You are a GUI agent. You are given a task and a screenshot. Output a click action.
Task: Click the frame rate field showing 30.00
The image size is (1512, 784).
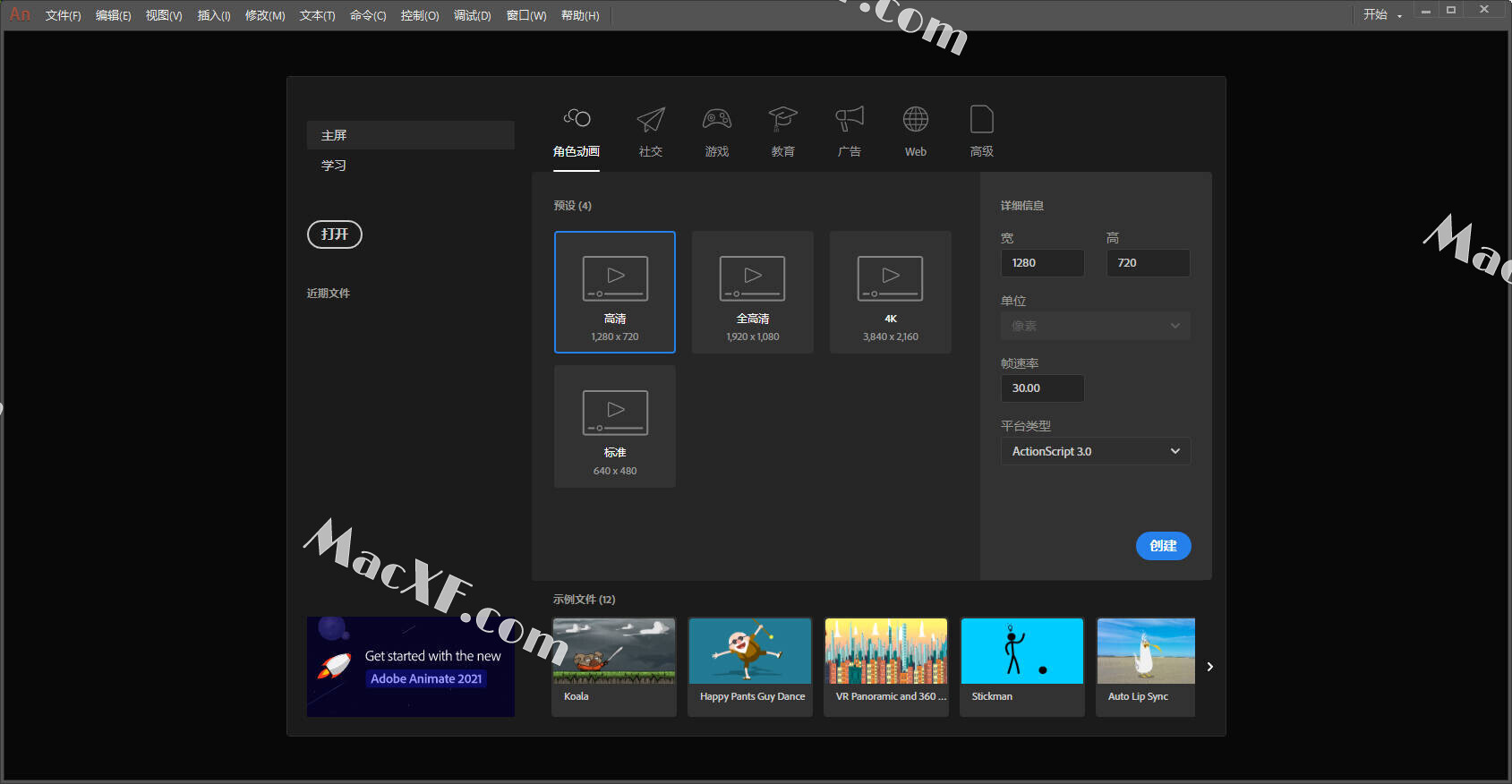1042,388
